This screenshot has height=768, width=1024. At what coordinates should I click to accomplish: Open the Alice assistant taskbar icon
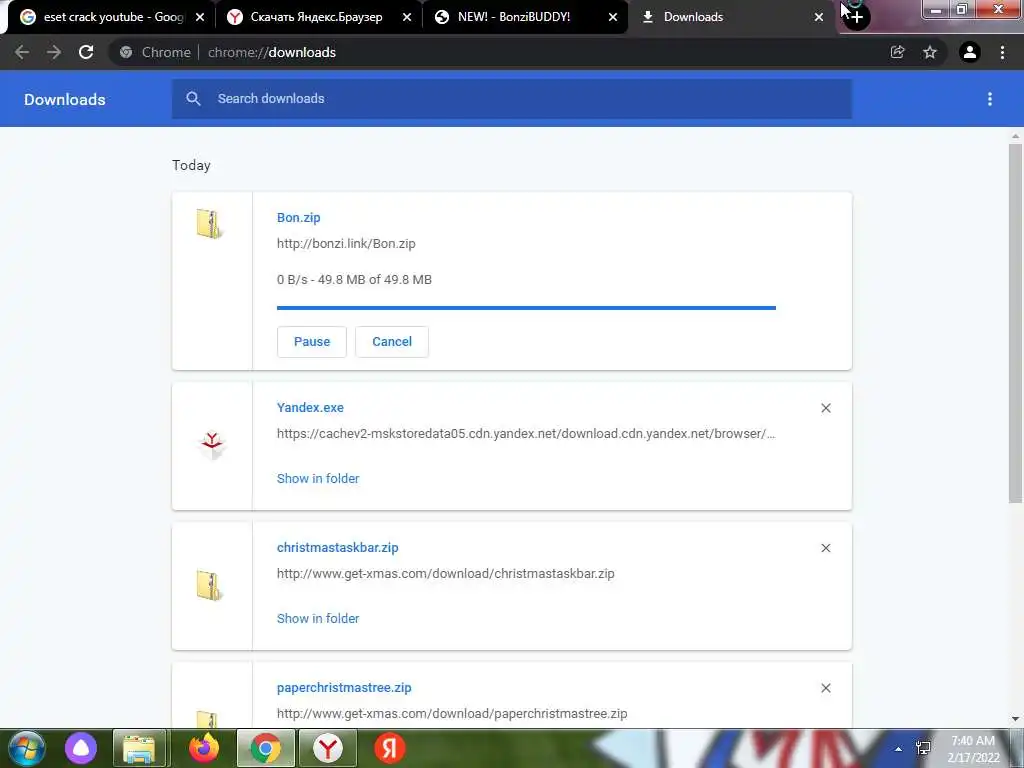coord(81,748)
